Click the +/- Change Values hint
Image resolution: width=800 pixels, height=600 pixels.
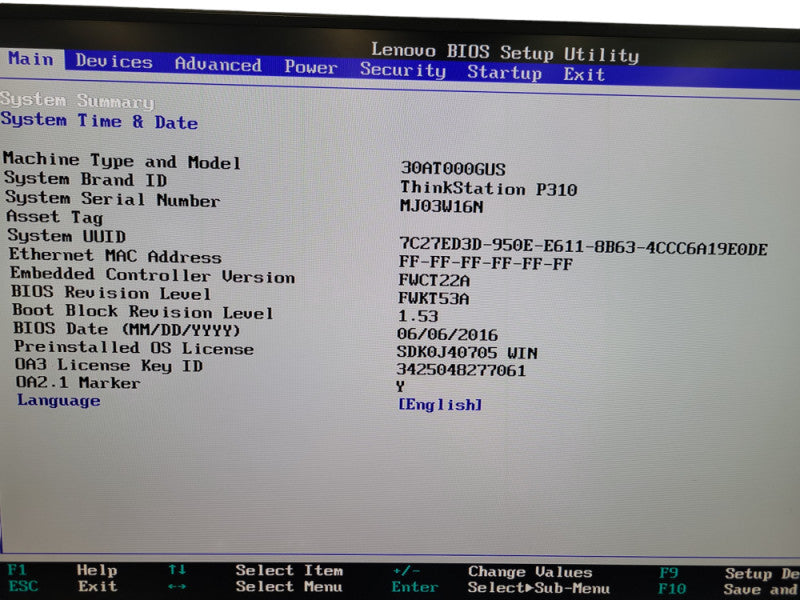coord(492,572)
